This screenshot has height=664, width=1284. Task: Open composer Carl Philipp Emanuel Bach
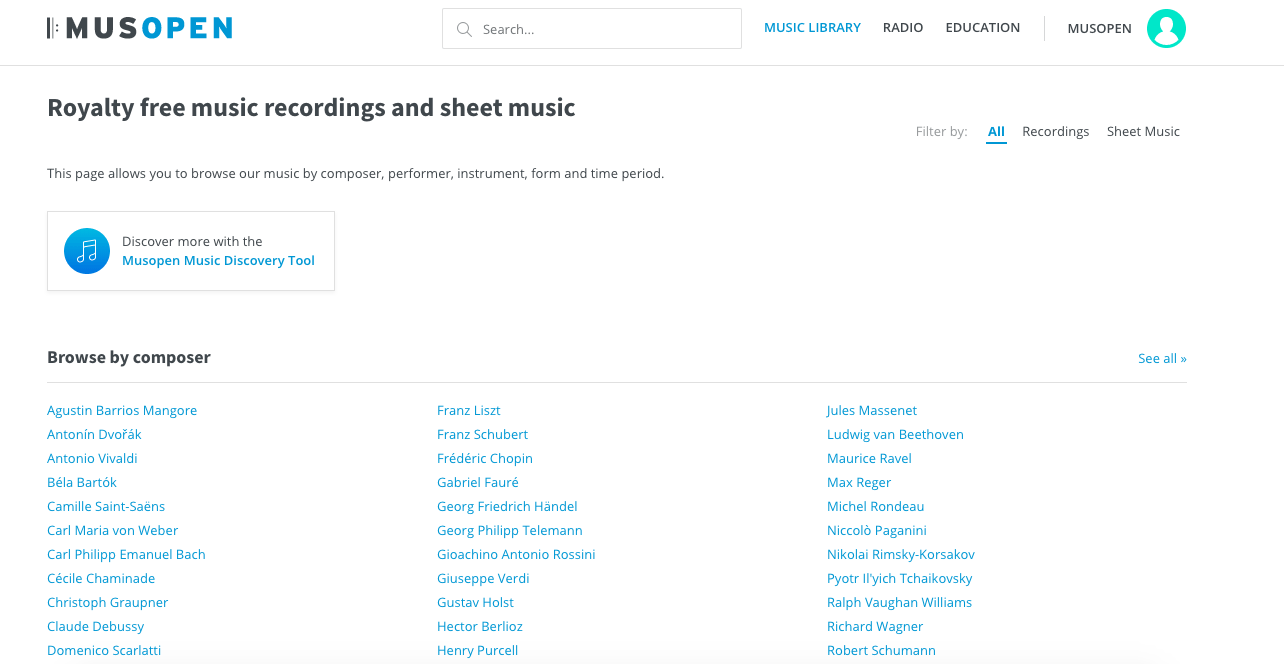[126, 555]
